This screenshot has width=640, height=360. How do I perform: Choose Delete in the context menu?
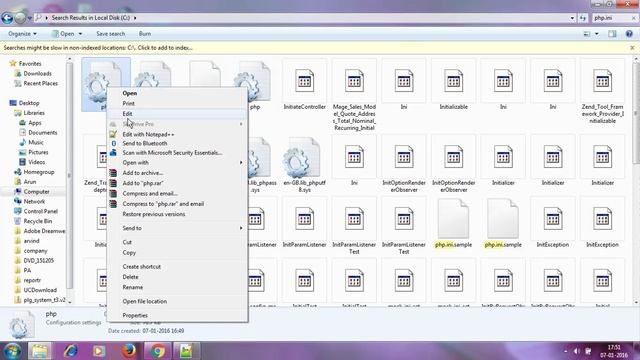[x=177, y=277]
